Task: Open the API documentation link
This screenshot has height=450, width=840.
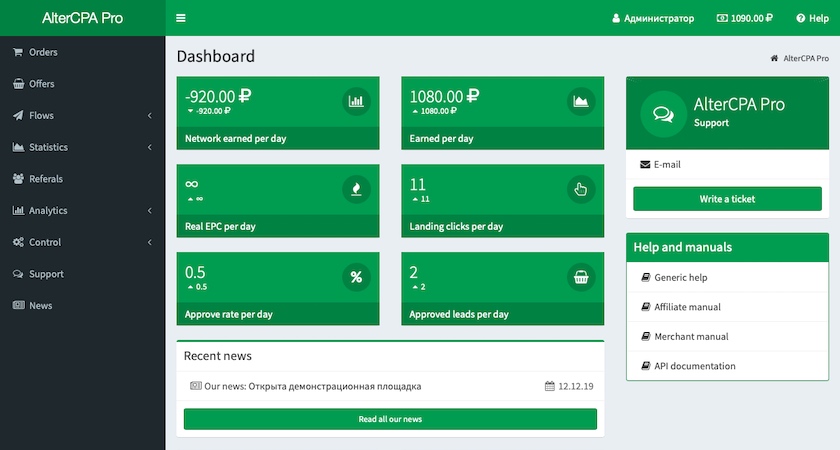Action: [694, 366]
